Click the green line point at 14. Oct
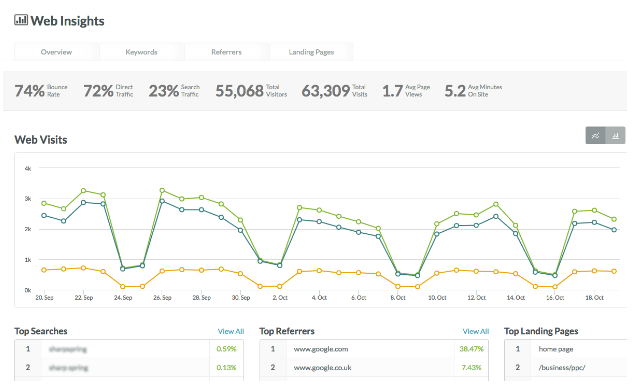 click(516, 225)
